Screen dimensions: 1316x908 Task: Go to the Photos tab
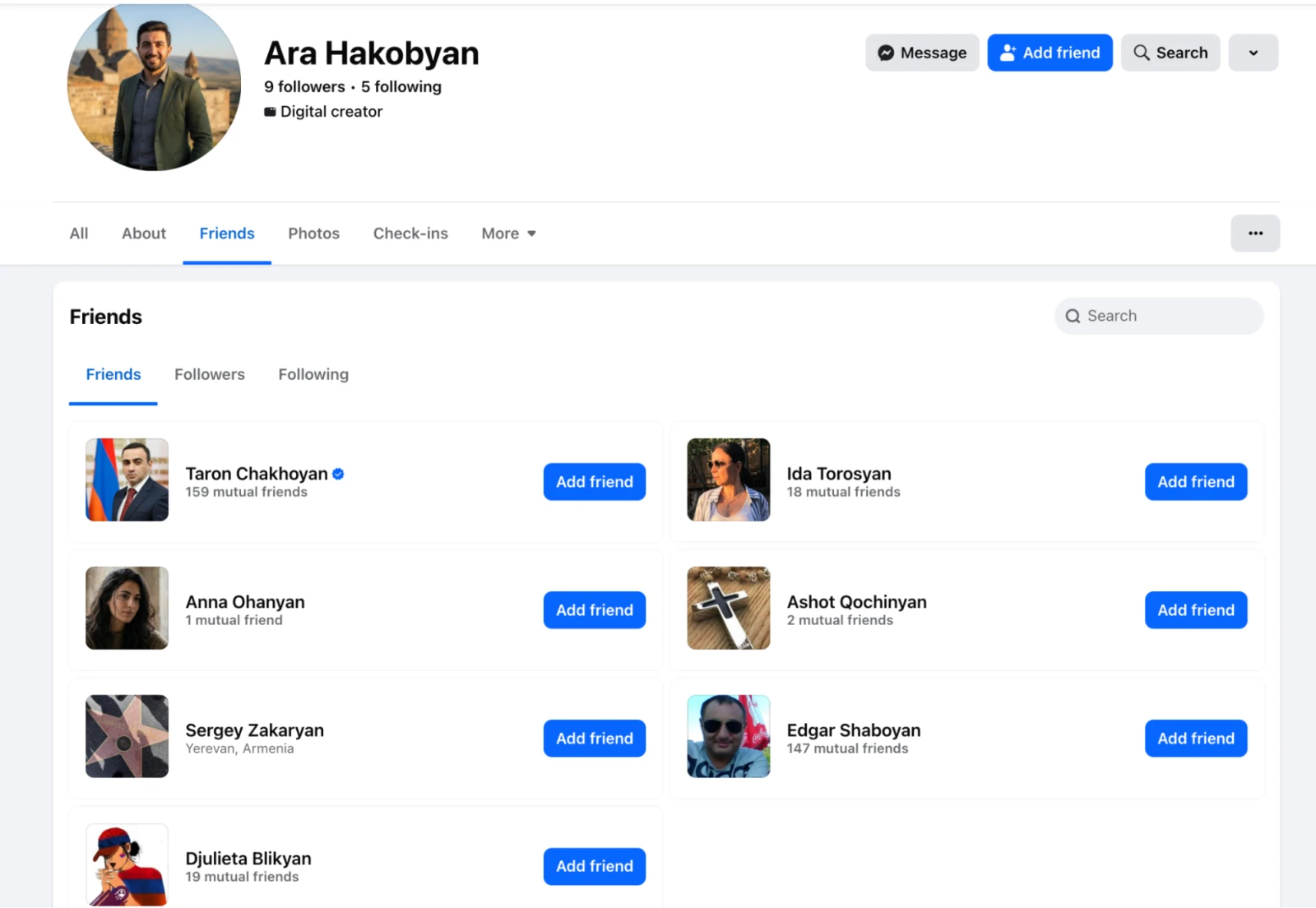(x=314, y=234)
